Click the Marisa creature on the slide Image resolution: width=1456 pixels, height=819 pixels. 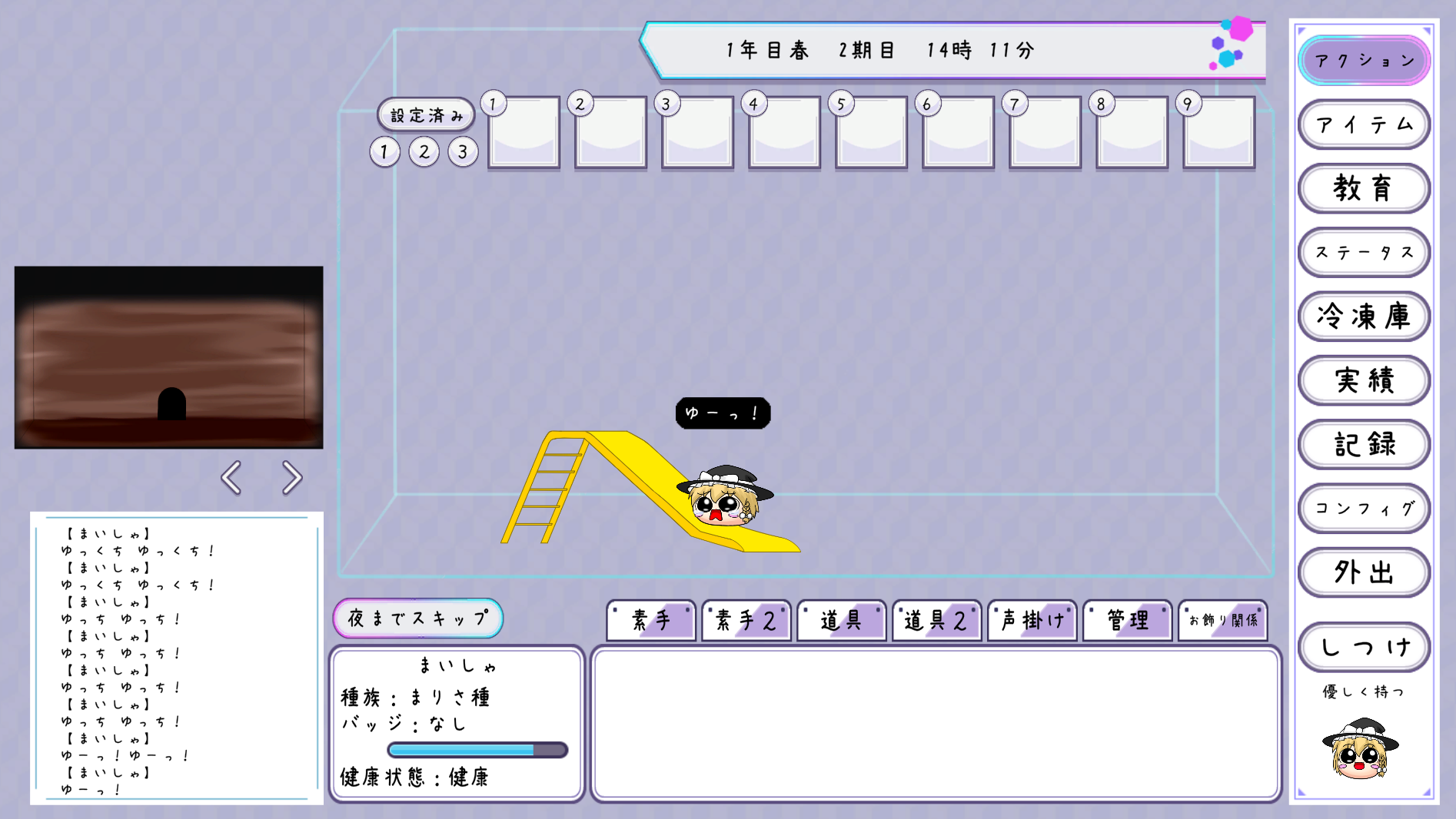(x=725, y=496)
